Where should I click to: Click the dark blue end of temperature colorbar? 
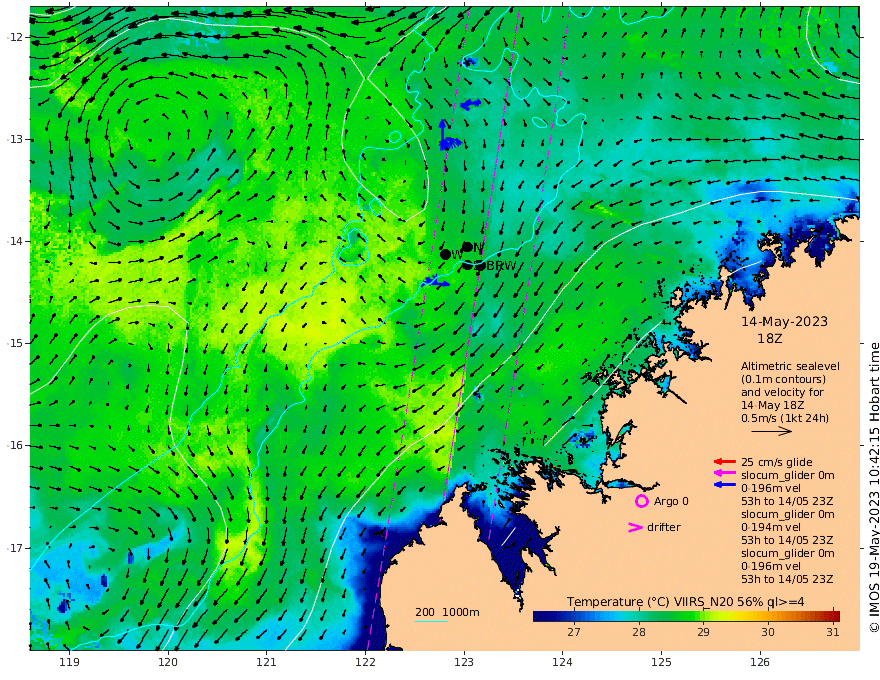coord(539,616)
